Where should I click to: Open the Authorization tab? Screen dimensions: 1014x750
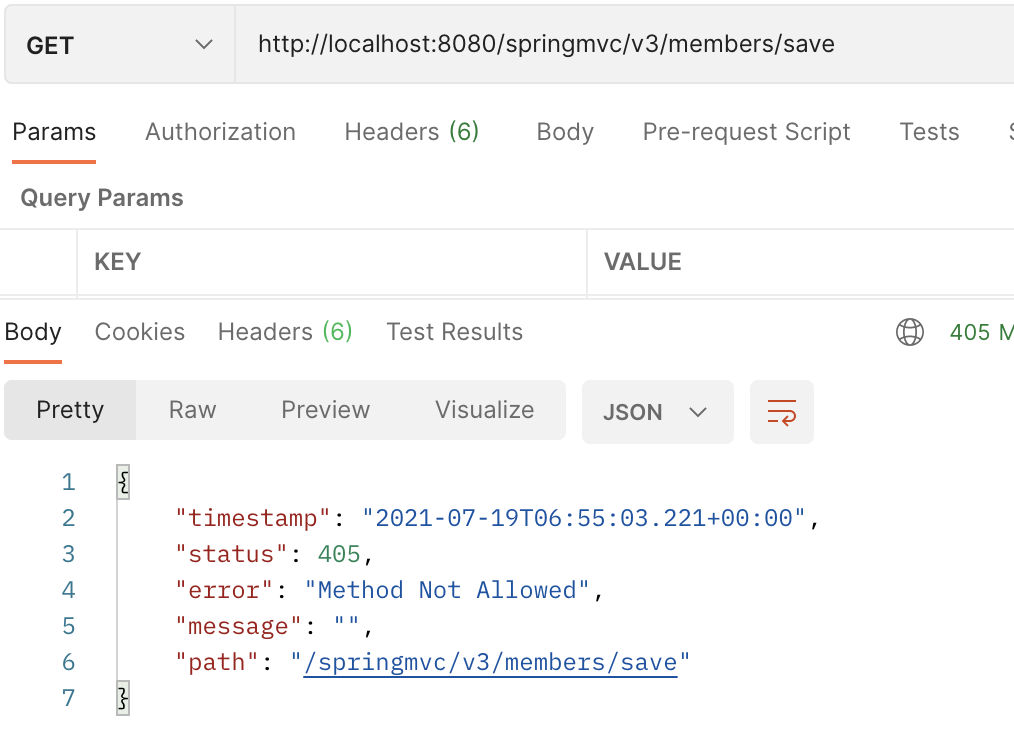point(221,132)
